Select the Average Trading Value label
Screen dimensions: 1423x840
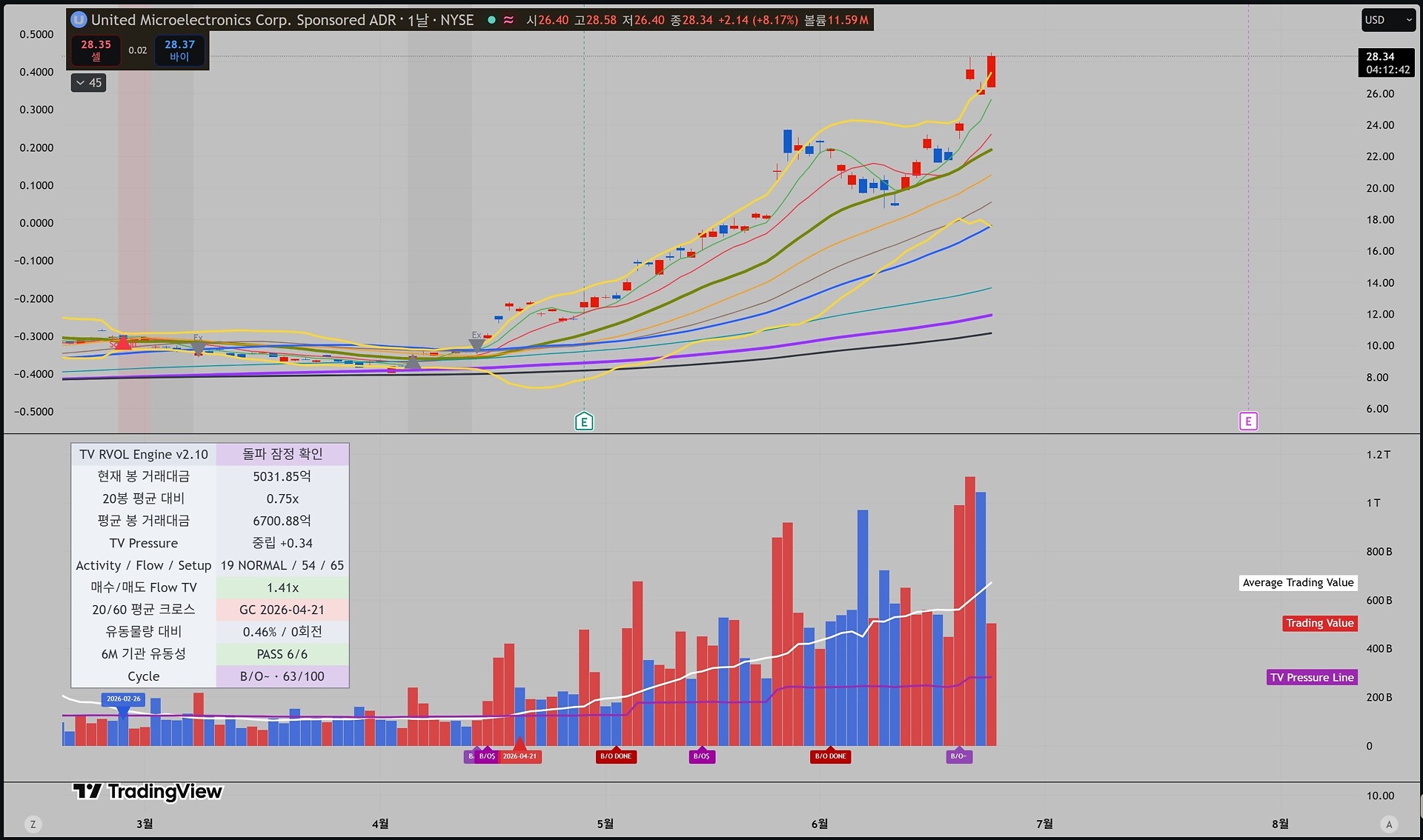[1298, 583]
